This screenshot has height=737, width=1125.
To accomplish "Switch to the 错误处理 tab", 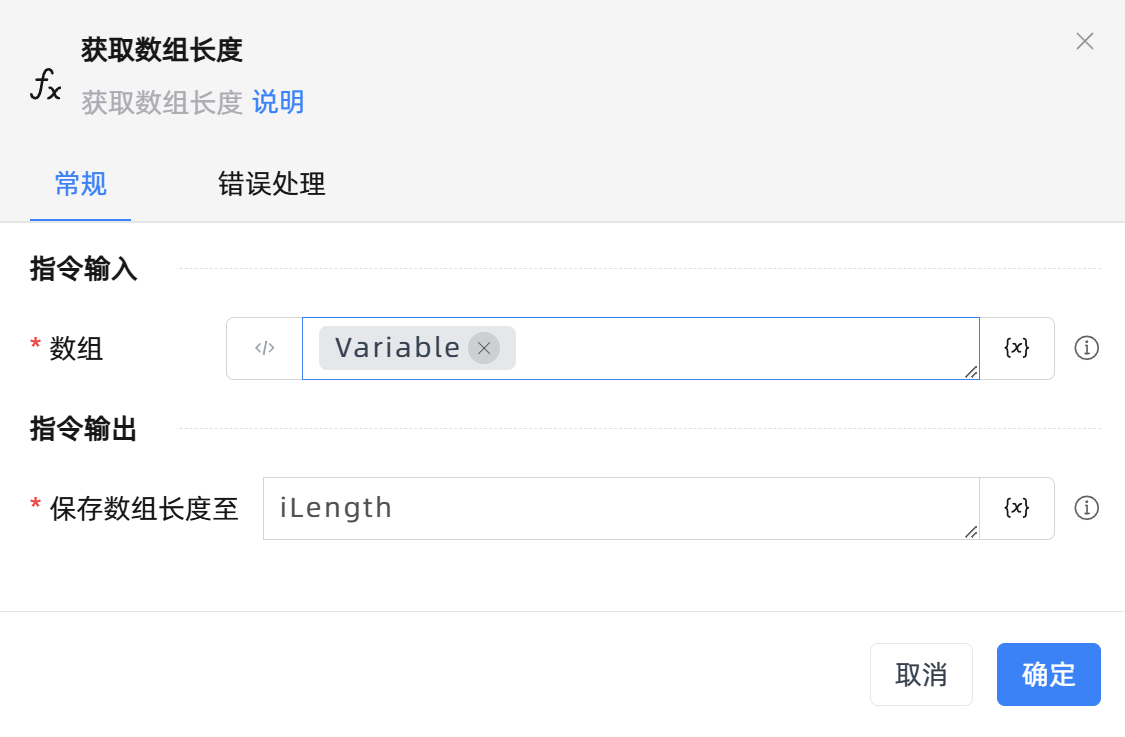I will 272,184.
